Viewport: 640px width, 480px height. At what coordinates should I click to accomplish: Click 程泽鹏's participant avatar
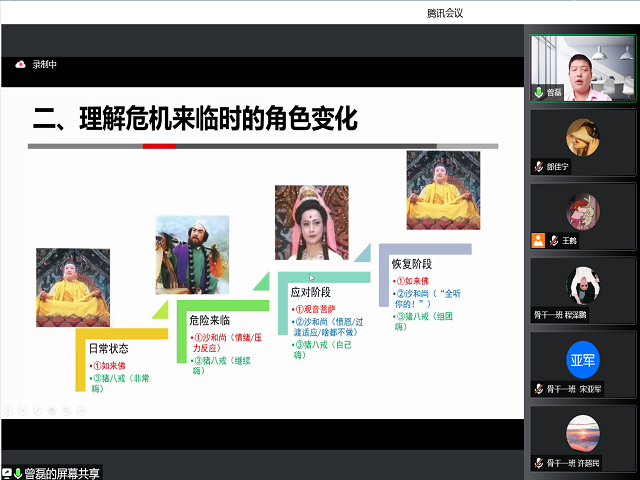click(583, 286)
